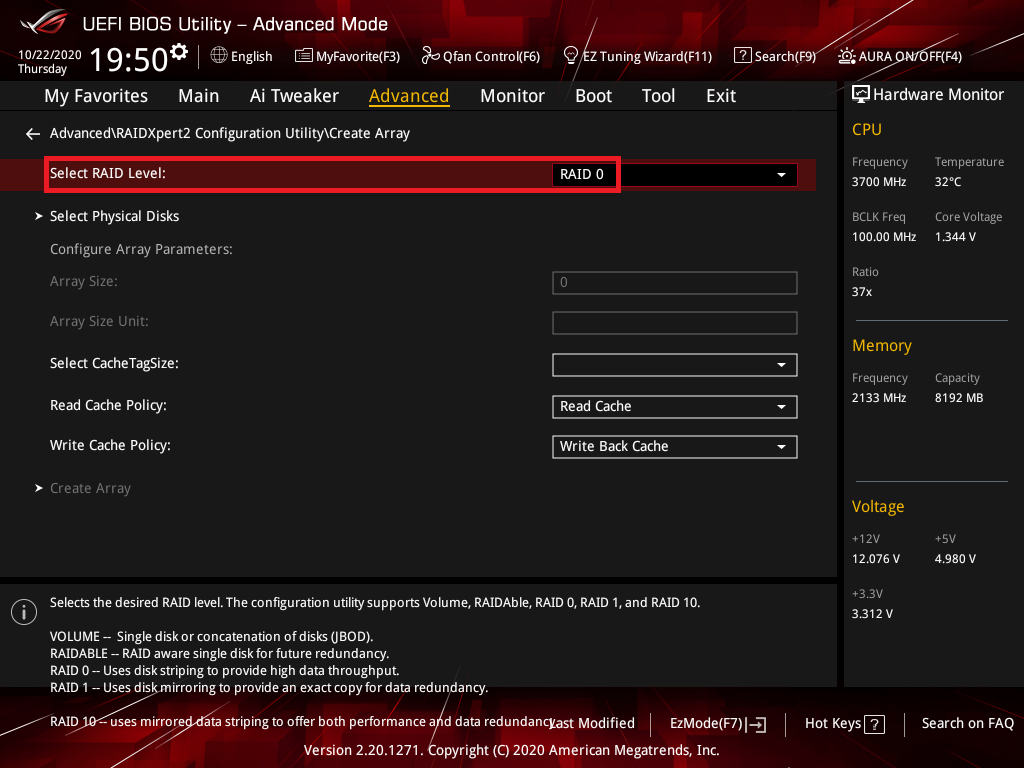Click the back arrow in the breadcrumb

[33, 133]
